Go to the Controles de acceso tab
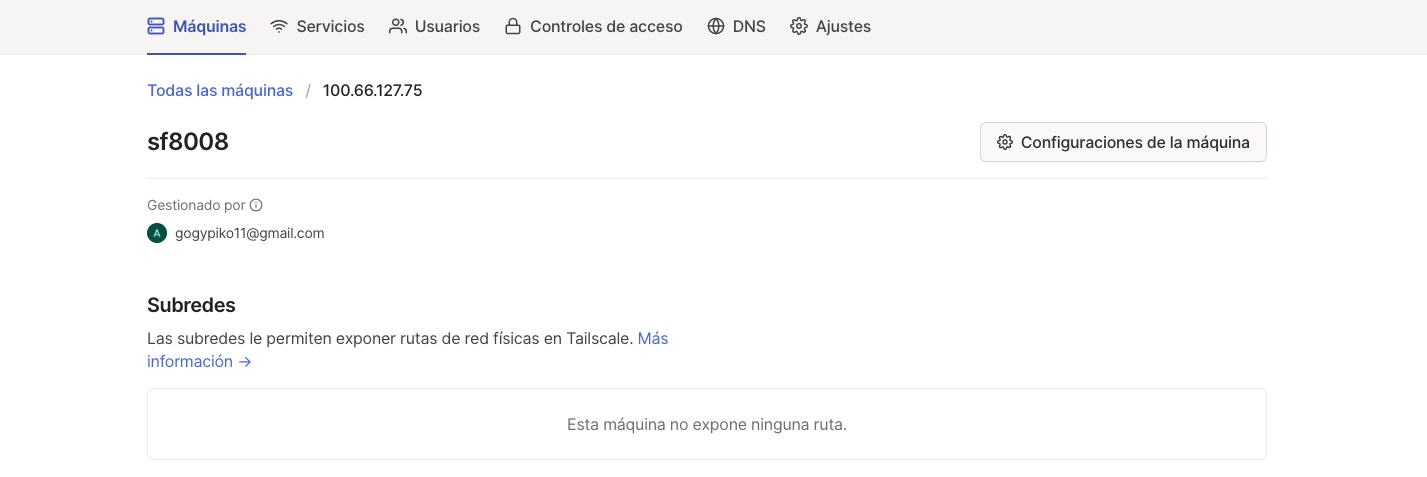 606,27
